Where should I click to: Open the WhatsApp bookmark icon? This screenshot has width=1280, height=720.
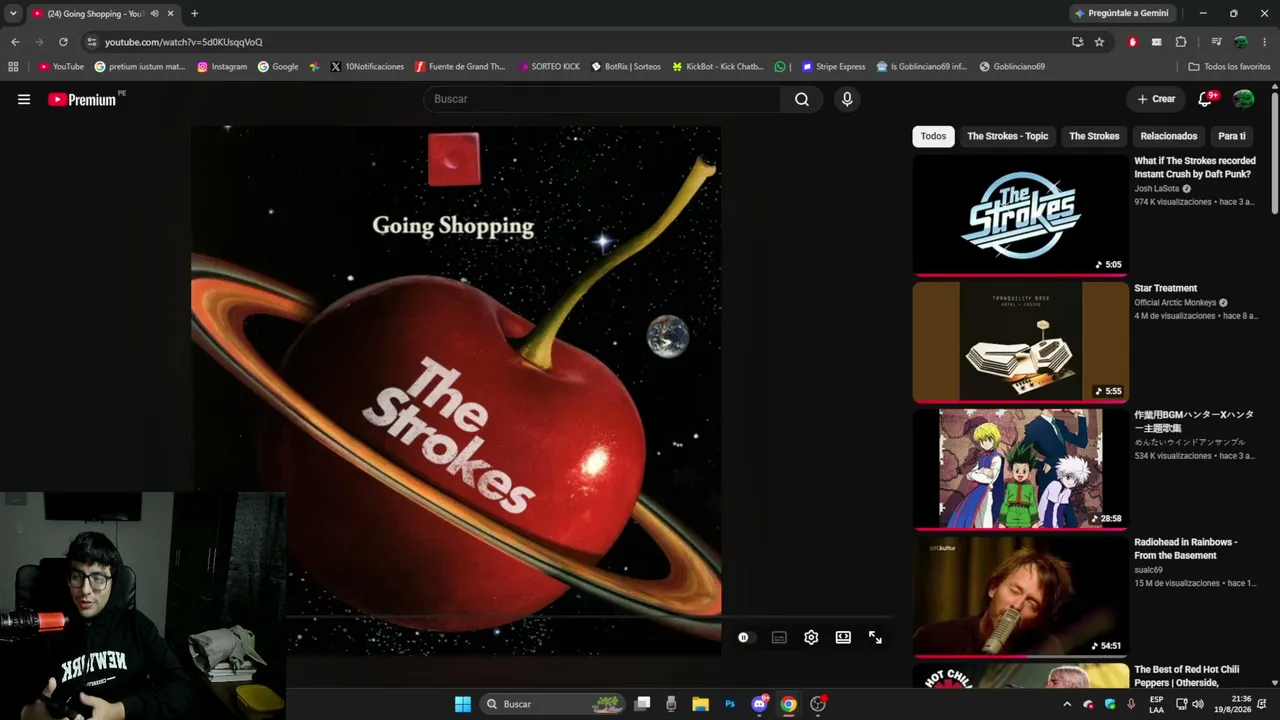point(780,67)
